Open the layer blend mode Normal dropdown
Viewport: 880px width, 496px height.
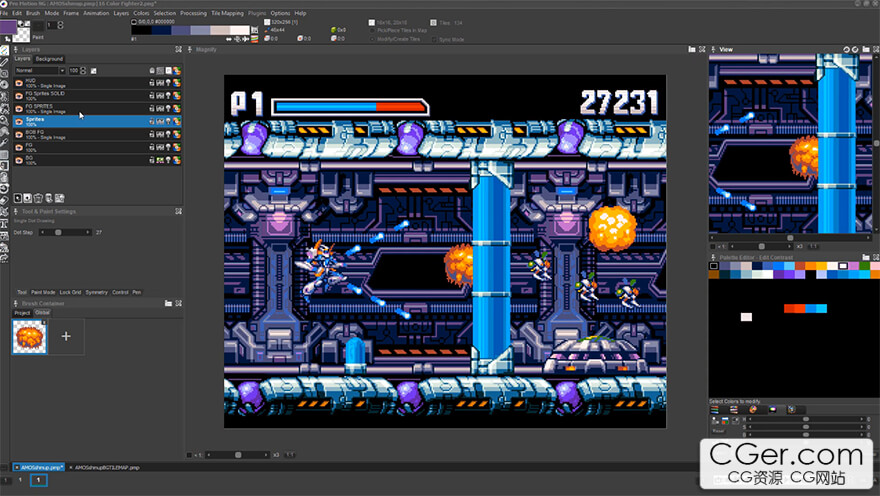39,71
